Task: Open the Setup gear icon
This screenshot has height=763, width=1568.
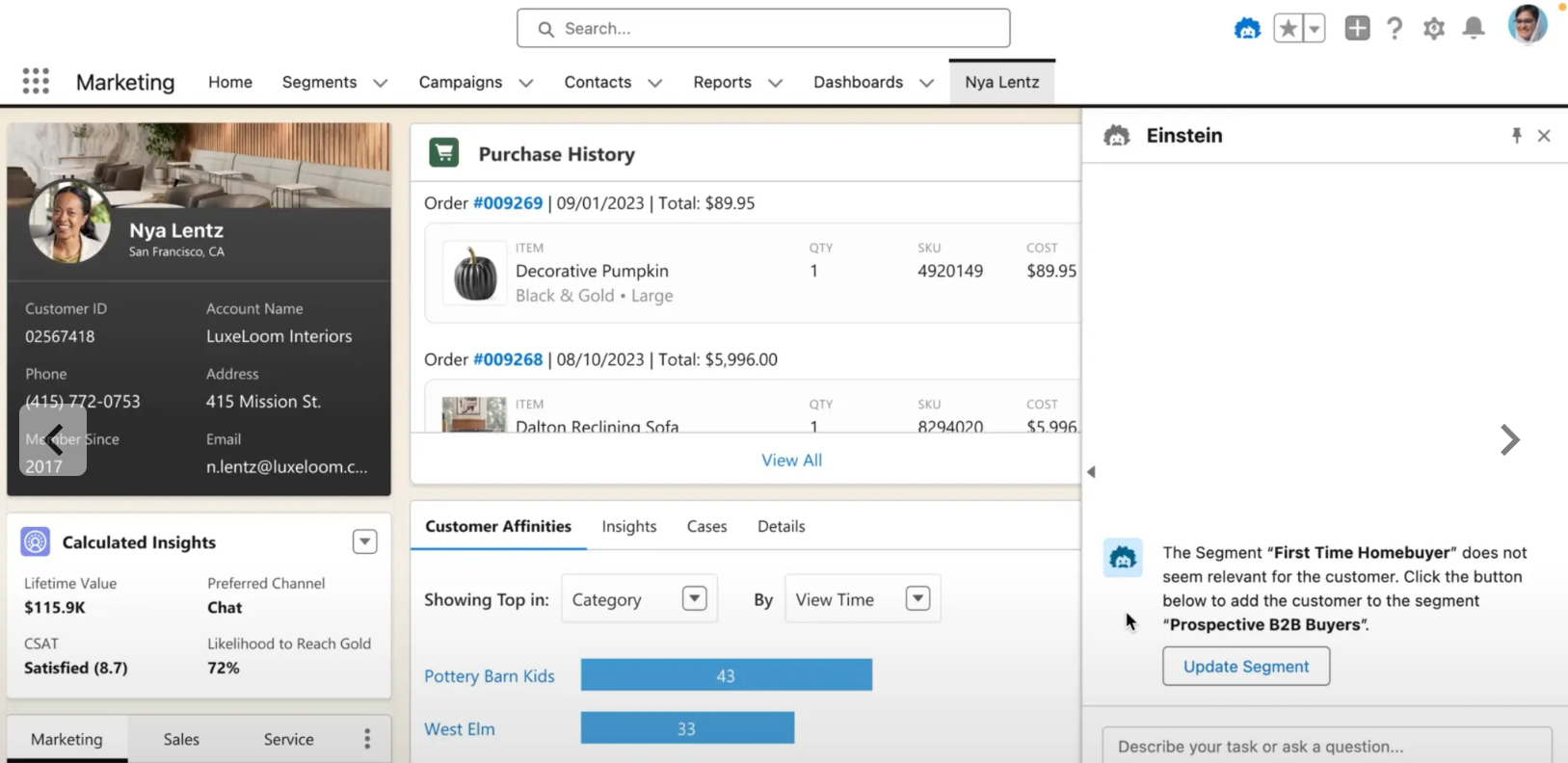Action: click(1434, 29)
